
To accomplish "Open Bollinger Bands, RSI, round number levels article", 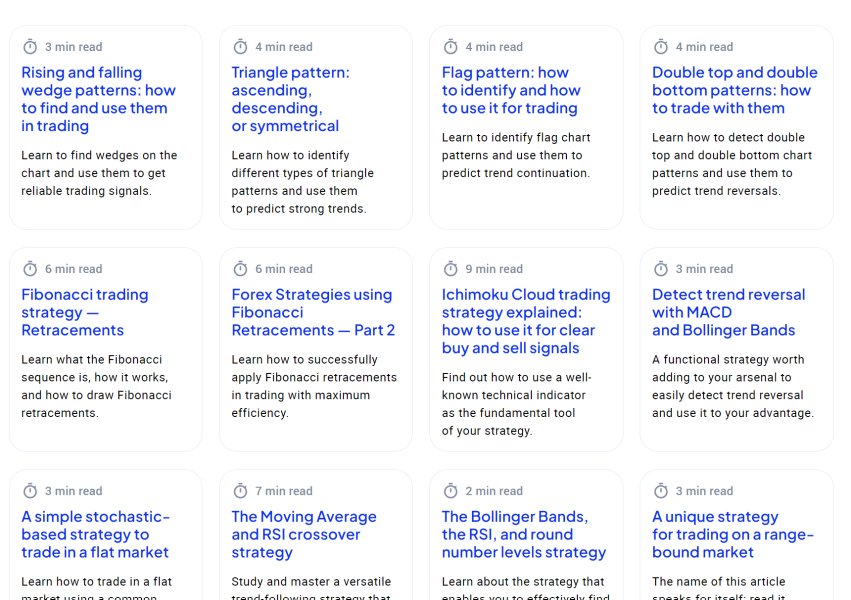I will coord(523,534).
